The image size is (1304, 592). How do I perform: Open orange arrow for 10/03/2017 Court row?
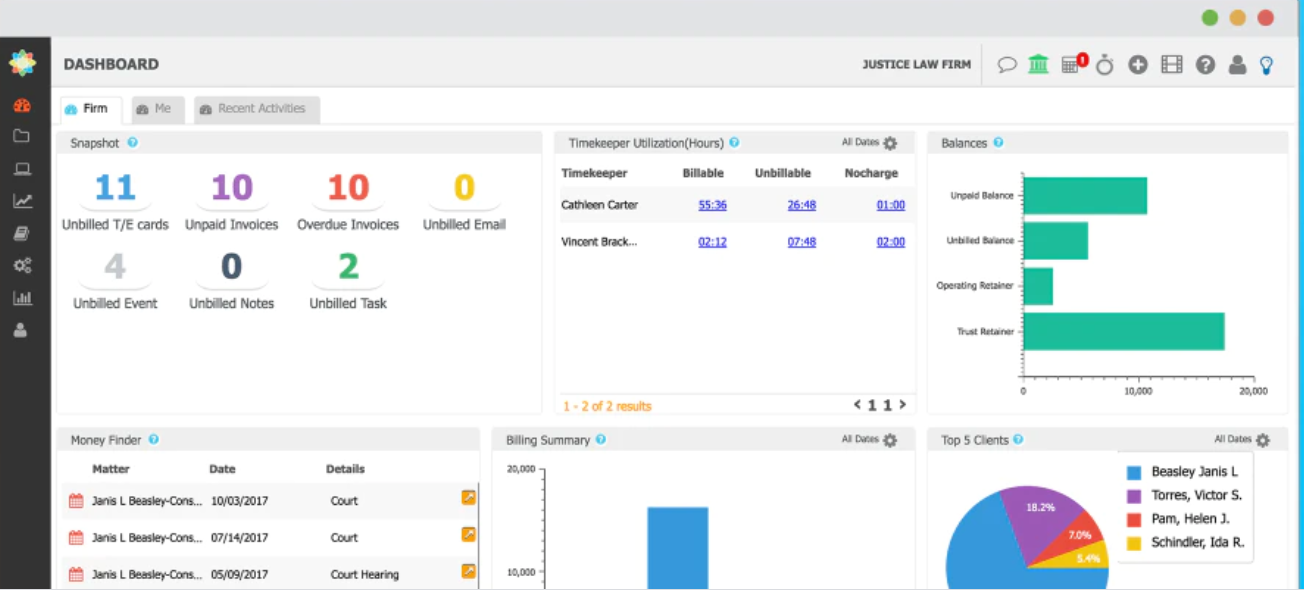coord(468,497)
